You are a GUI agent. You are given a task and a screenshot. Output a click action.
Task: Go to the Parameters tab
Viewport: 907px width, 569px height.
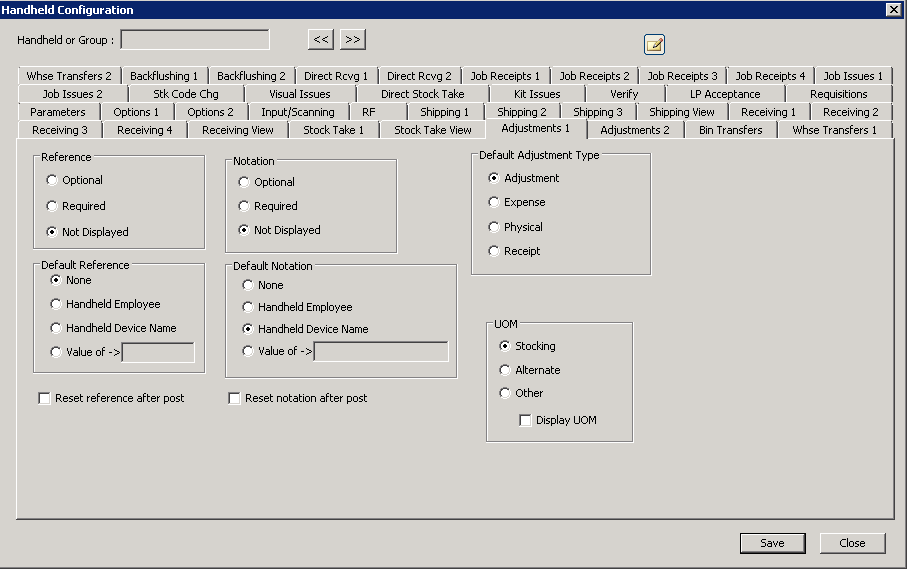click(x=58, y=112)
